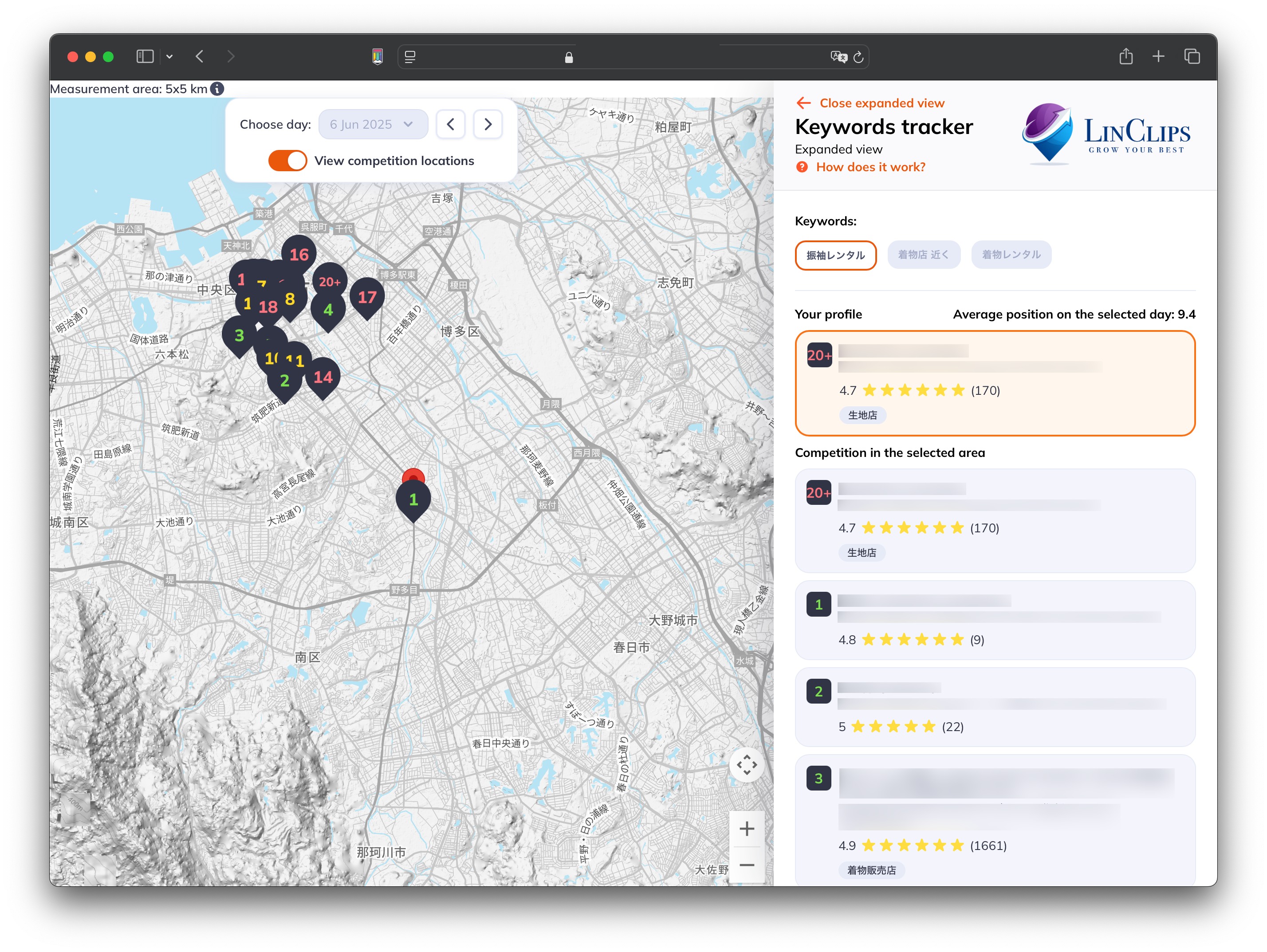Select the 着物レンタル keyword tab
This screenshot has height=952, width=1267.
click(1011, 255)
